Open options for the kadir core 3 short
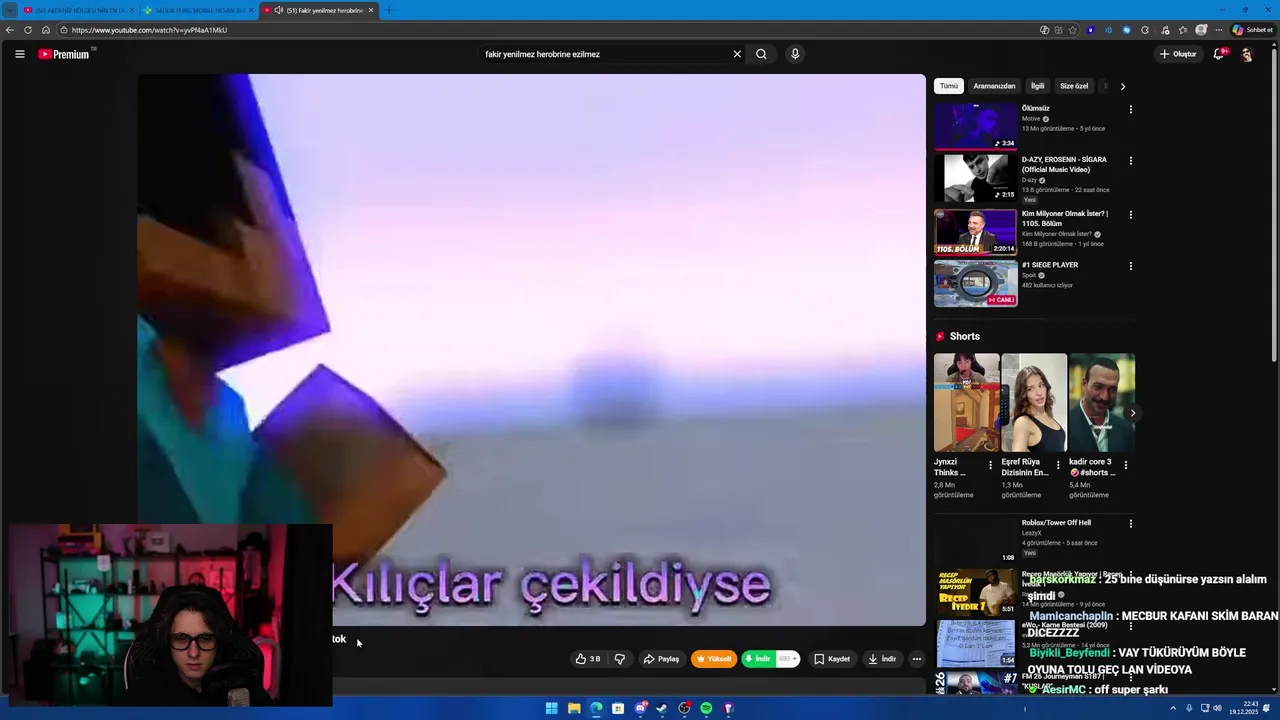 (x=1126, y=465)
